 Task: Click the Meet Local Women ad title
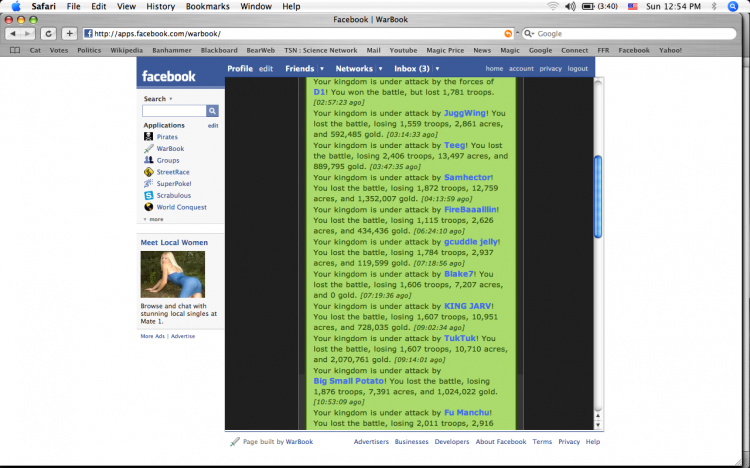174,242
